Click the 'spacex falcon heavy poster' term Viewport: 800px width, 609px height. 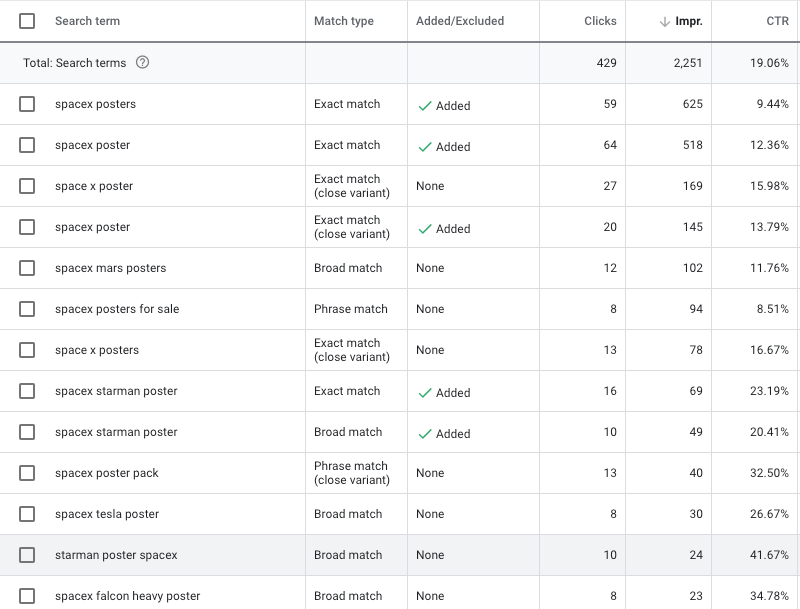[x=128, y=596]
